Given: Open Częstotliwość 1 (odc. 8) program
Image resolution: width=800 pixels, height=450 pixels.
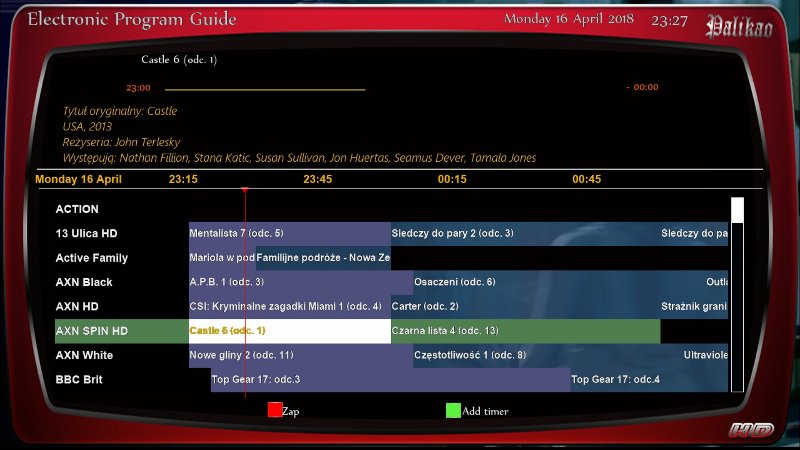Looking at the screenshot, I should point(547,355).
